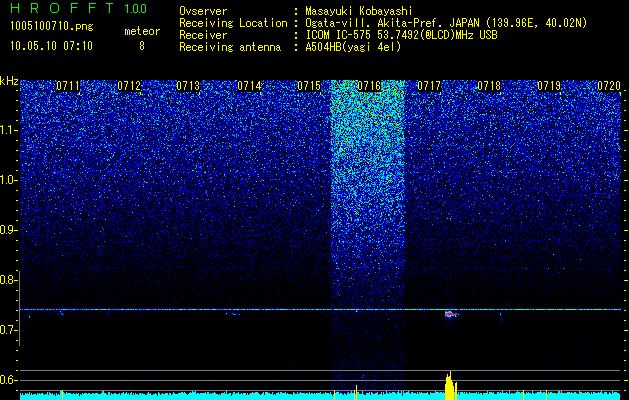Click the 1.0 kHz axis label
The image size is (629, 400).
pyautogui.click(x=8, y=180)
